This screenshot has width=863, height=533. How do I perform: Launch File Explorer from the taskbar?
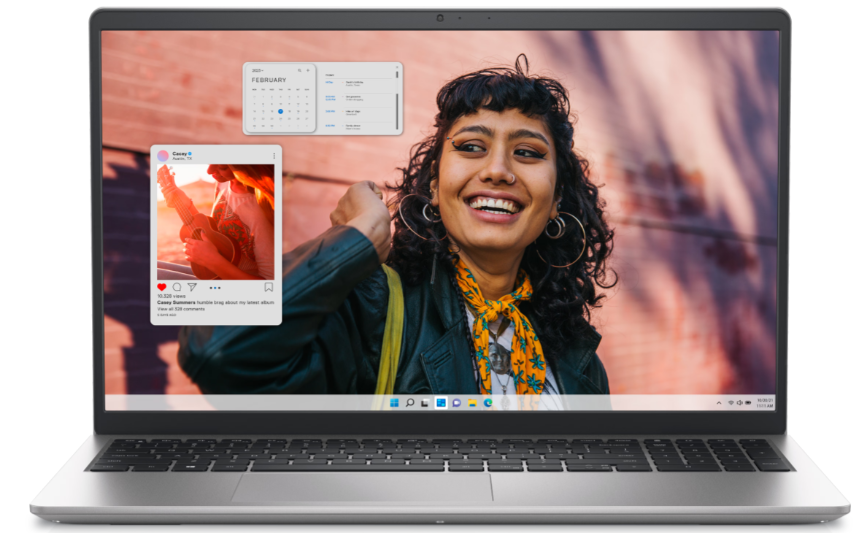(x=472, y=402)
